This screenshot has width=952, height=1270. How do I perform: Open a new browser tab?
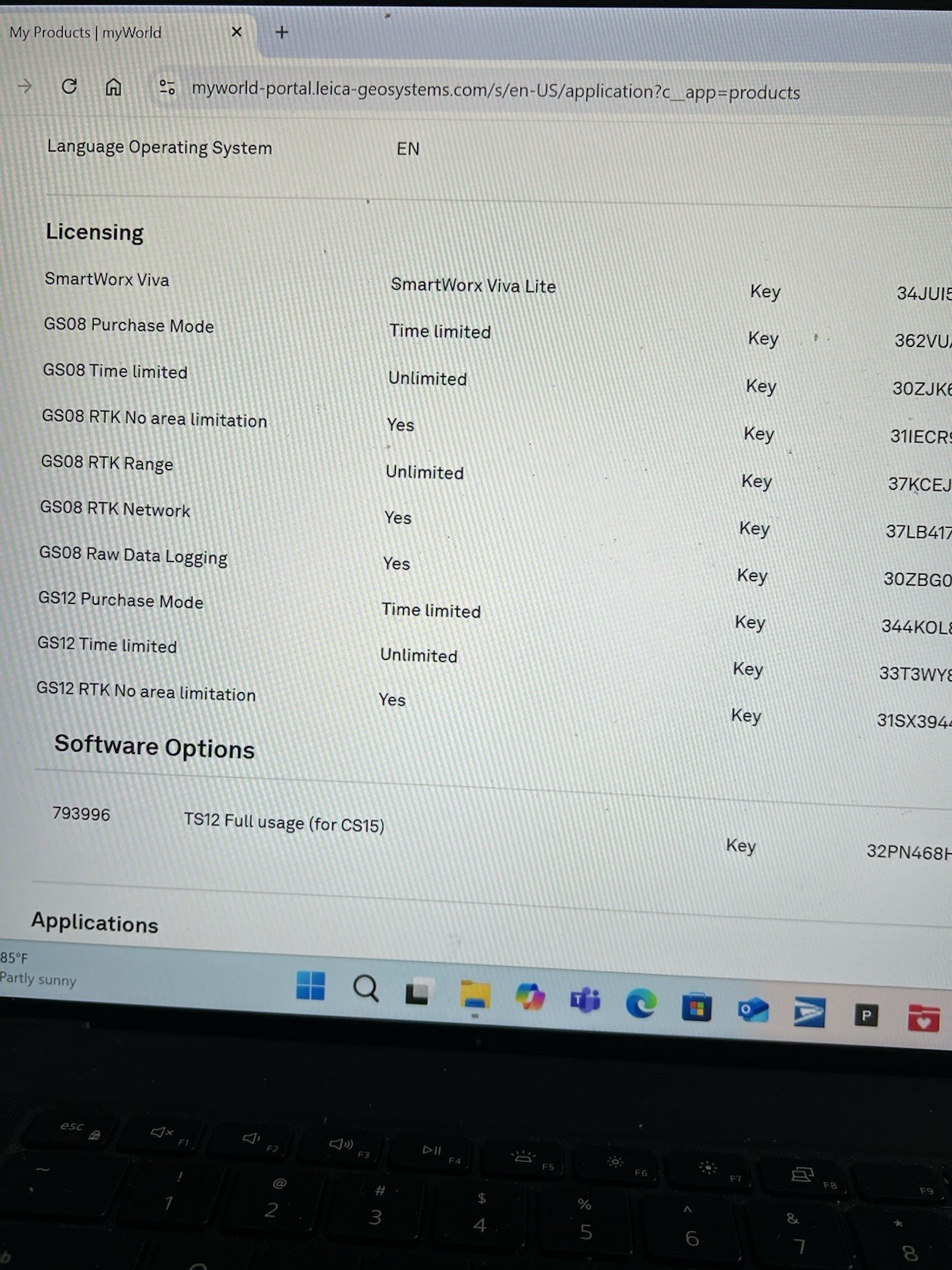point(281,33)
